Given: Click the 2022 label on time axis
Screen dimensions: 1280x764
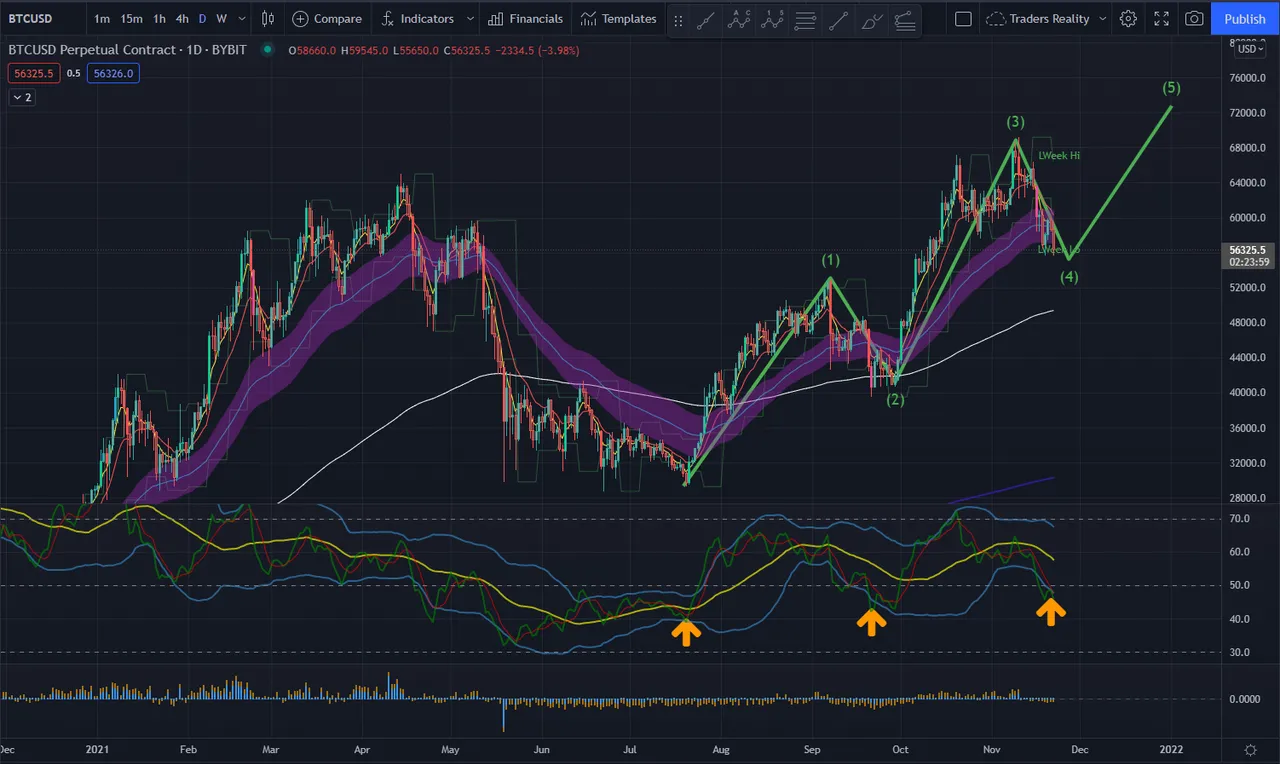Looking at the screenshot, I should point(1172,749).
